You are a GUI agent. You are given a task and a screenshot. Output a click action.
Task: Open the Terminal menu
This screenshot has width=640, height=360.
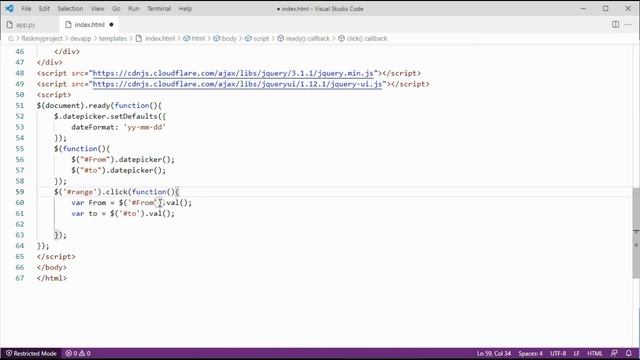(x=159, y=9)
